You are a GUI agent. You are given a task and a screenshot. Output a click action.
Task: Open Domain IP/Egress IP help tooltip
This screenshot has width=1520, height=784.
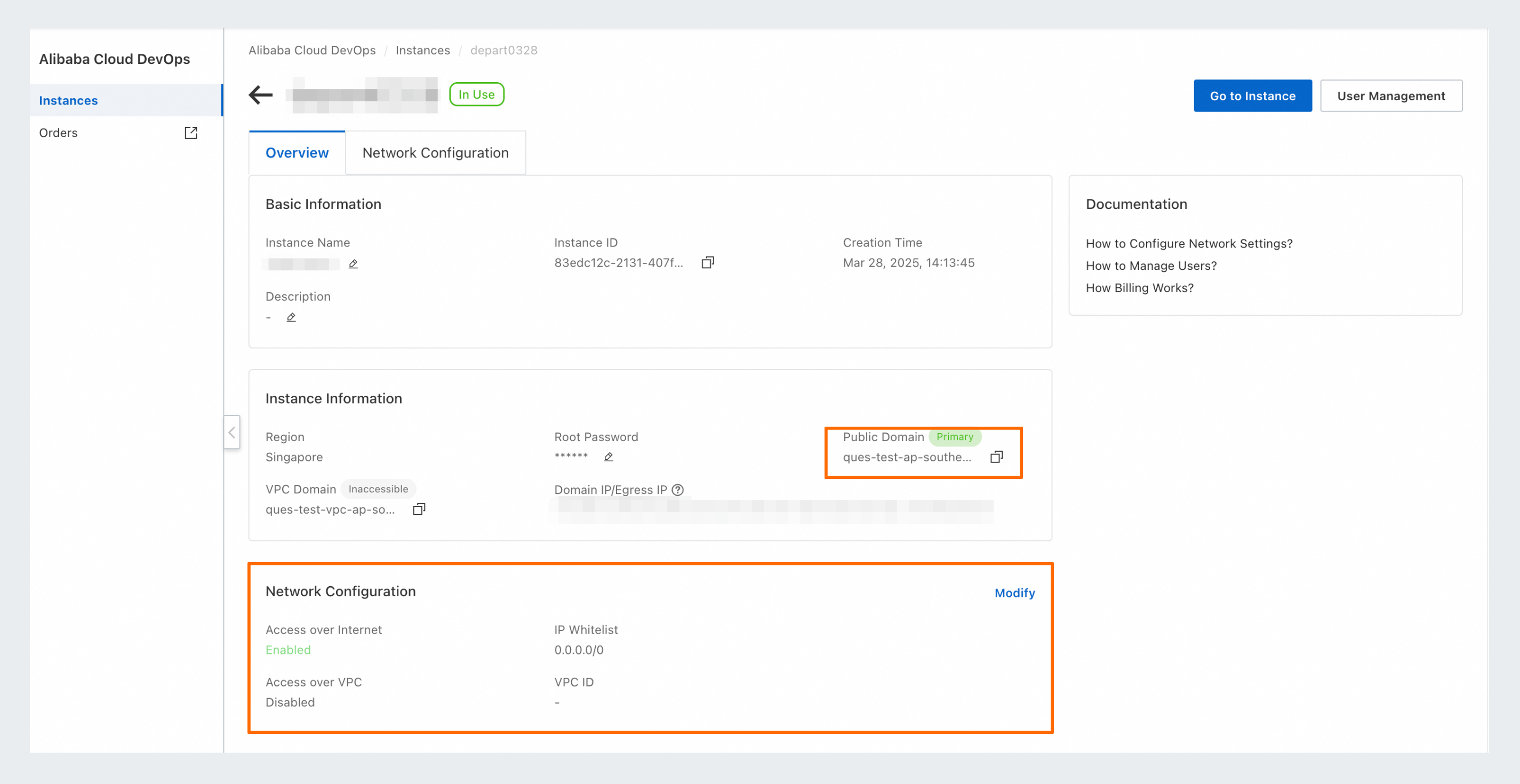click(x=678, y=490)
